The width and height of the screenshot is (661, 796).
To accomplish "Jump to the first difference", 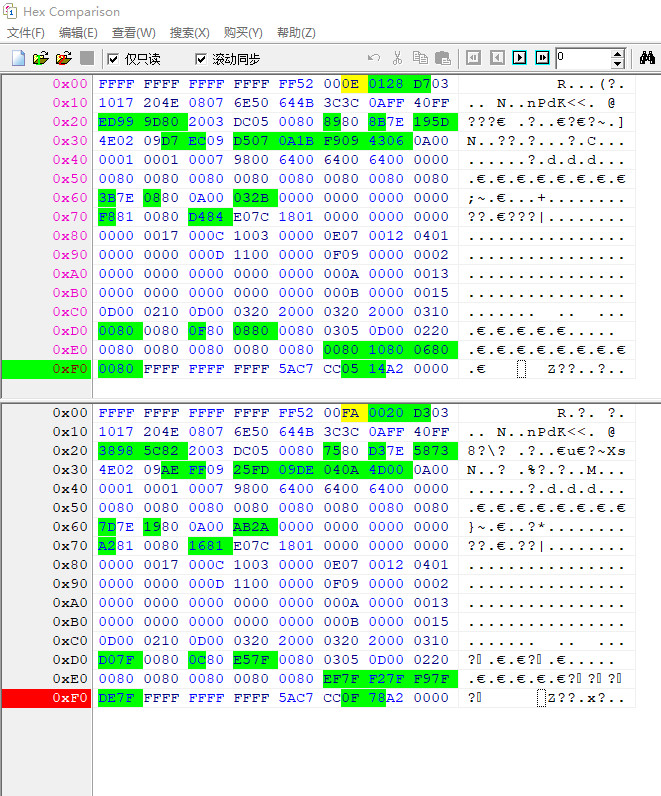I will pos(474,58).
